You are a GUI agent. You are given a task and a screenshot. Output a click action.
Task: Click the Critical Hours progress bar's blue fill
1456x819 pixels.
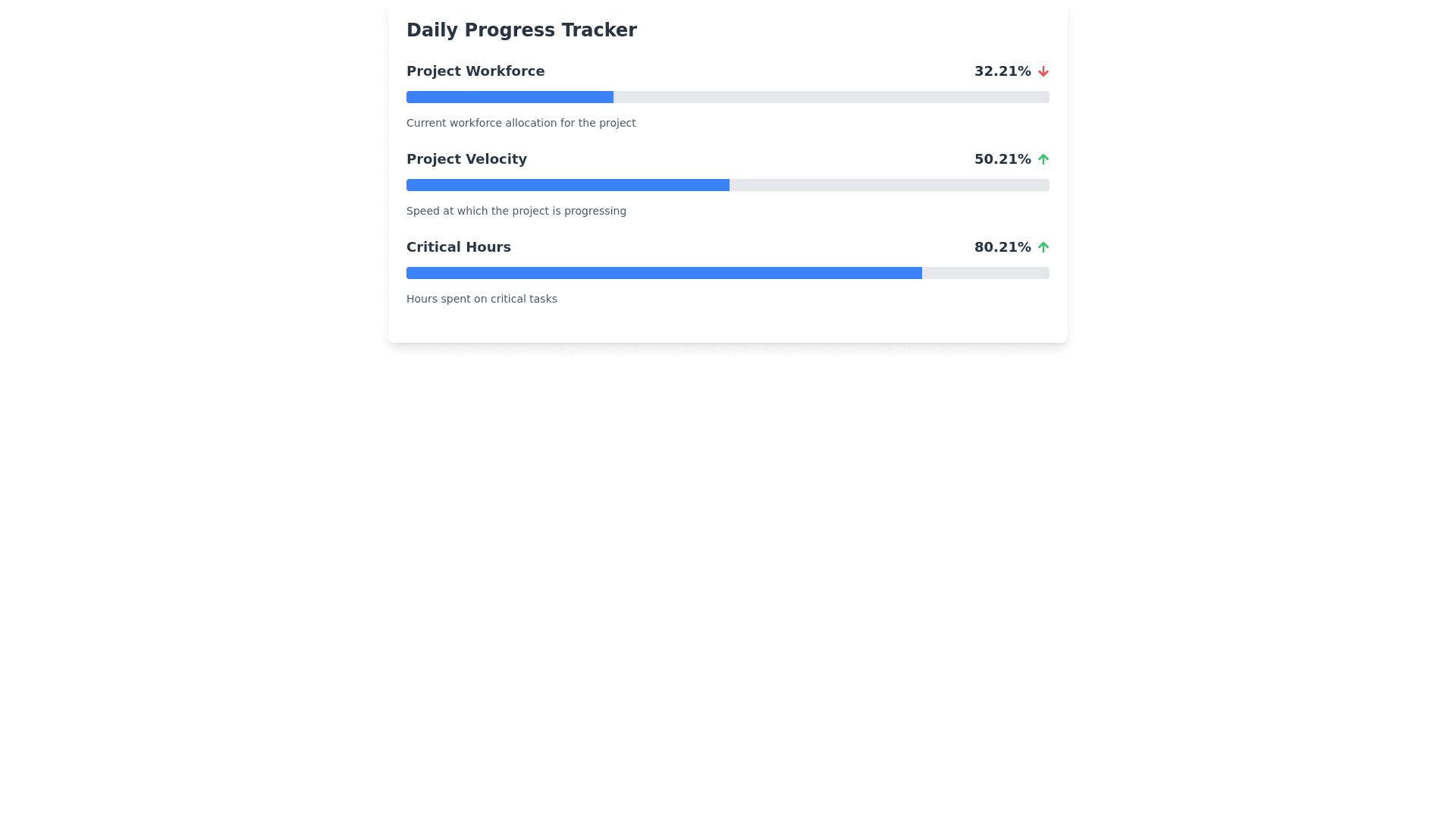point(664,273)
